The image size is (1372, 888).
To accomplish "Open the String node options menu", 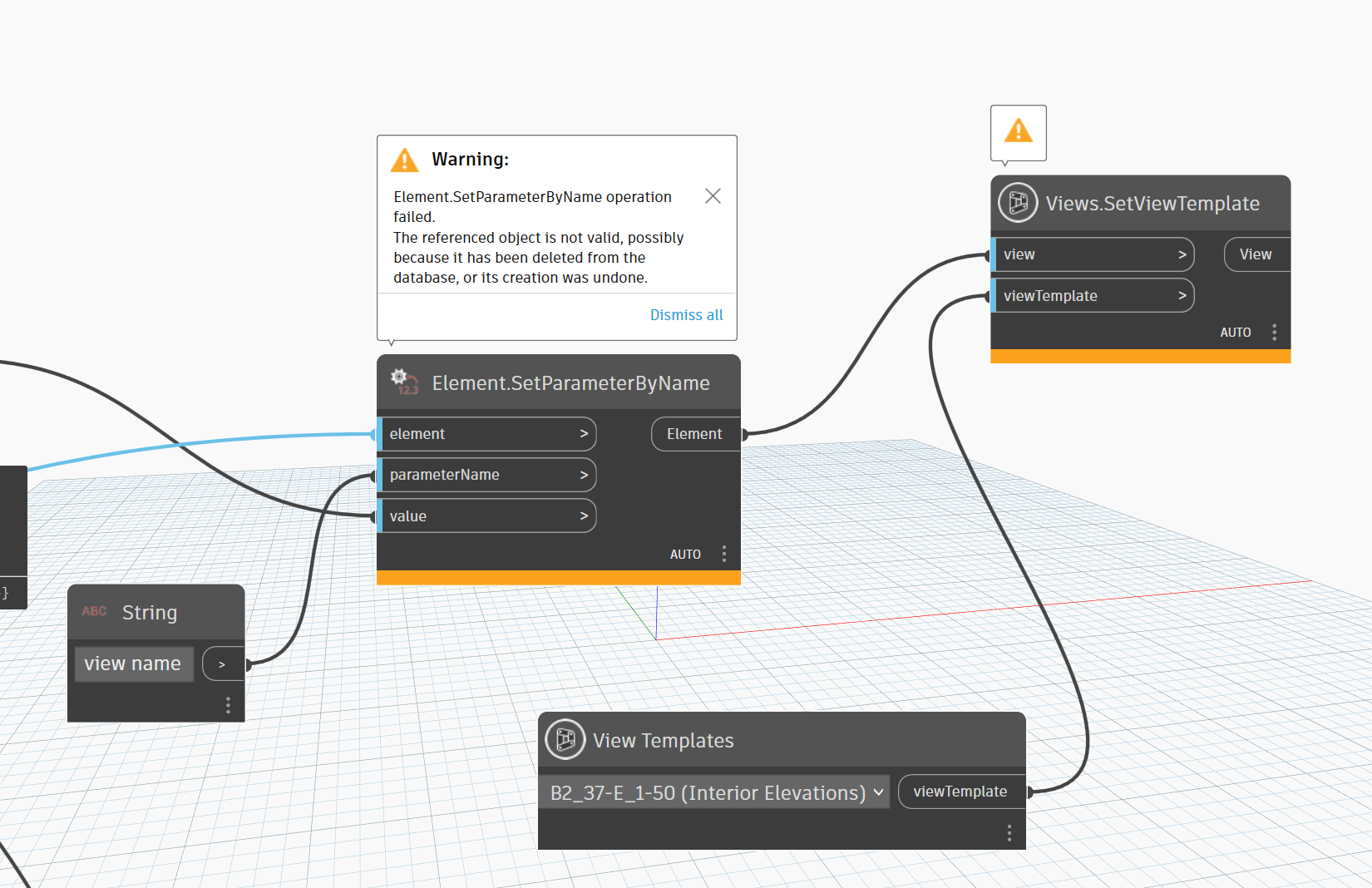I will pyautogui.click(x=228, y=705).
